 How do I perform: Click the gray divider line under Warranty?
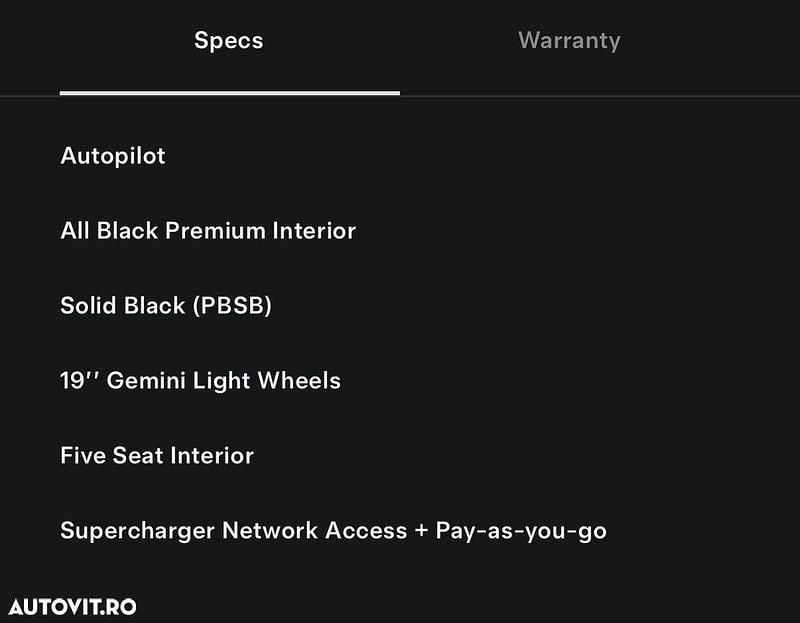pos(600,96)
